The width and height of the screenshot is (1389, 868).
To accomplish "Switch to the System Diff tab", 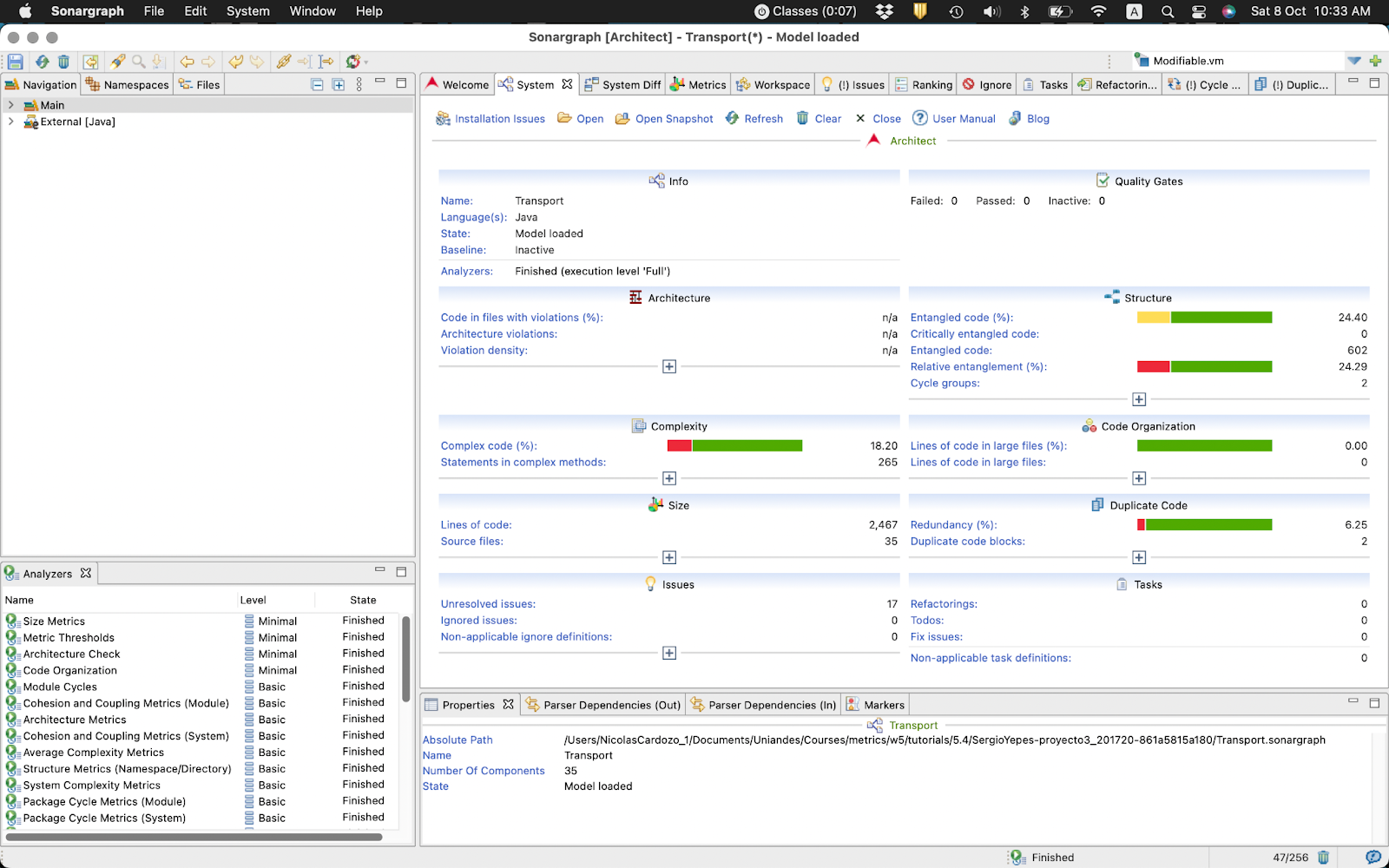I will pyautogui.click(x=622, y=84).
